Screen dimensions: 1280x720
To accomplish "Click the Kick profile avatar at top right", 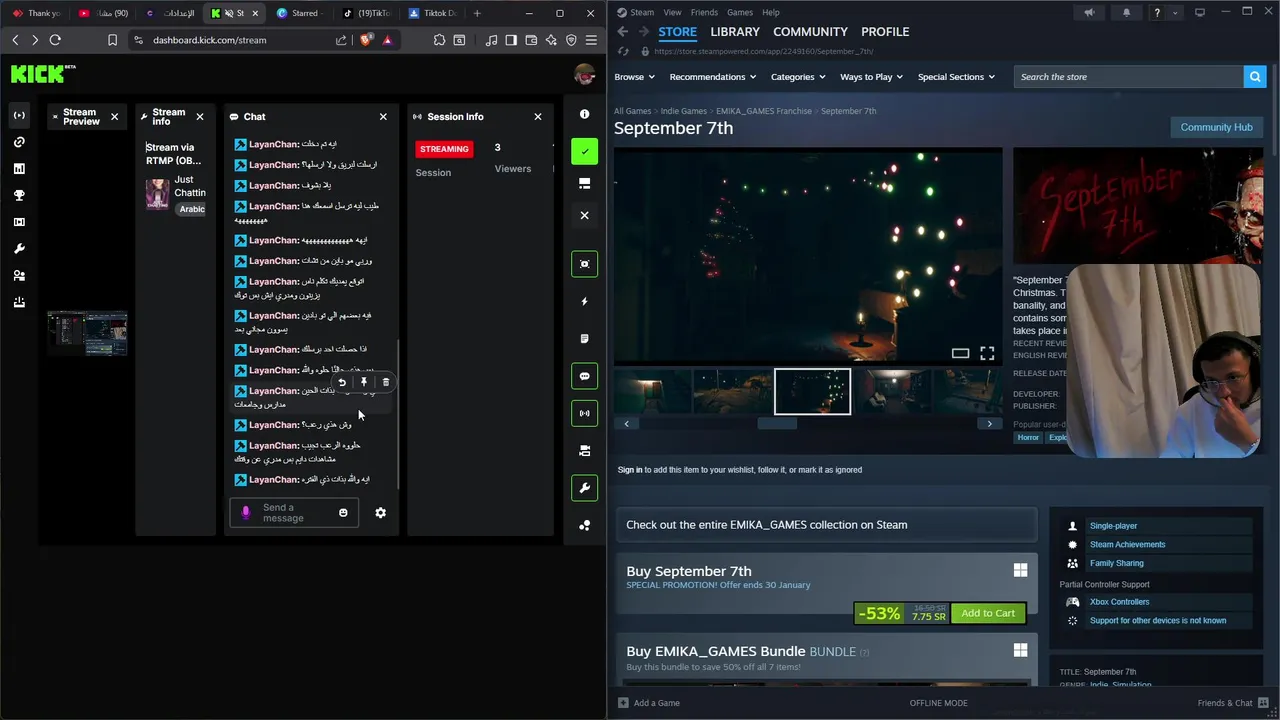I will [585, 74].
